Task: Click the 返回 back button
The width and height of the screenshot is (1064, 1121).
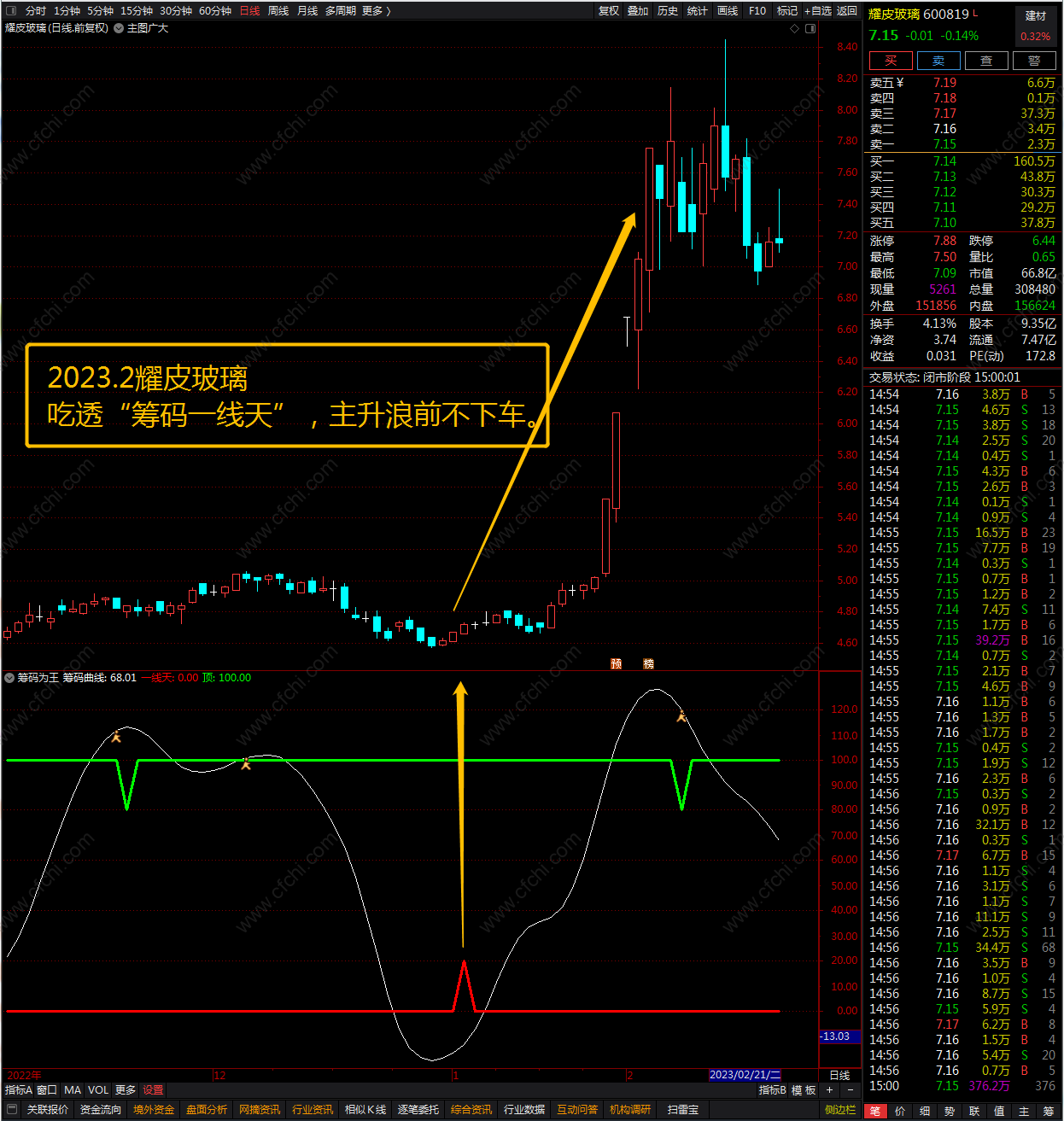Action: [846, 11]
